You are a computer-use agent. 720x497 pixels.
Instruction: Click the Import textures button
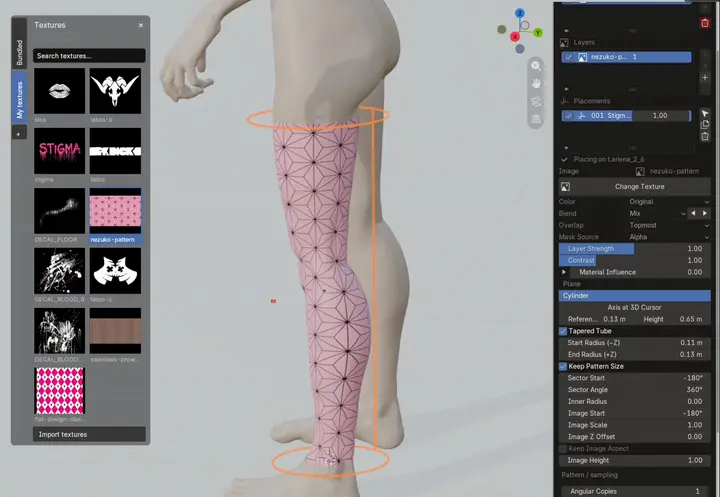[x=89, y=434]
